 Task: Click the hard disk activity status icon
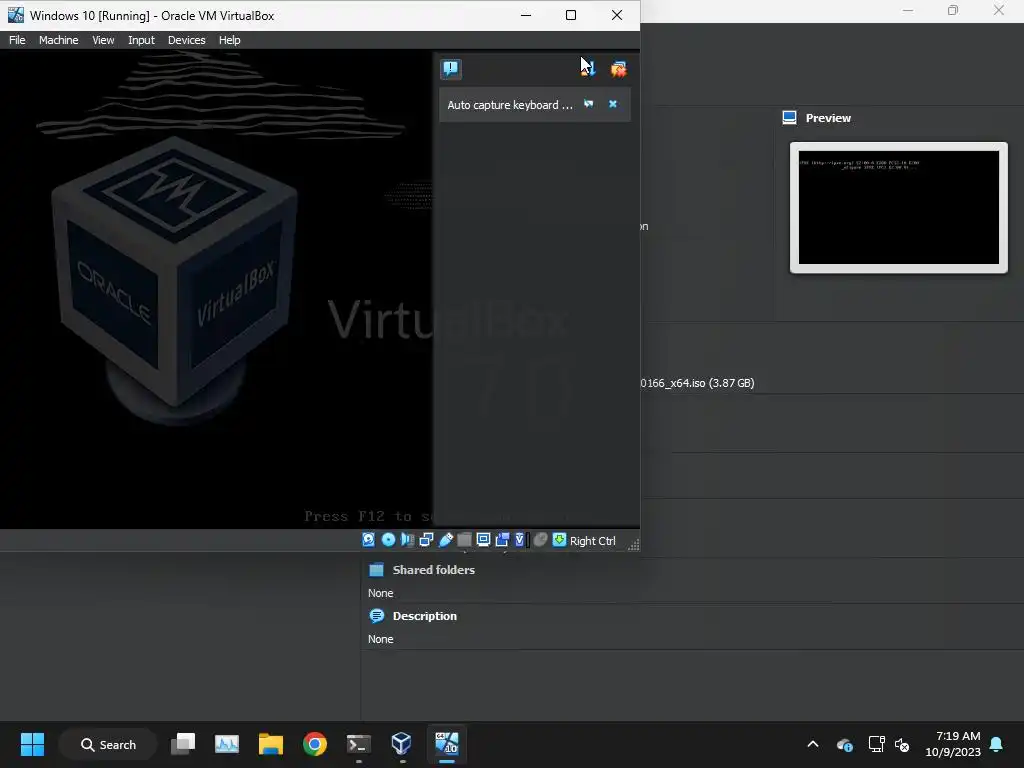click(x=368, y=539)
